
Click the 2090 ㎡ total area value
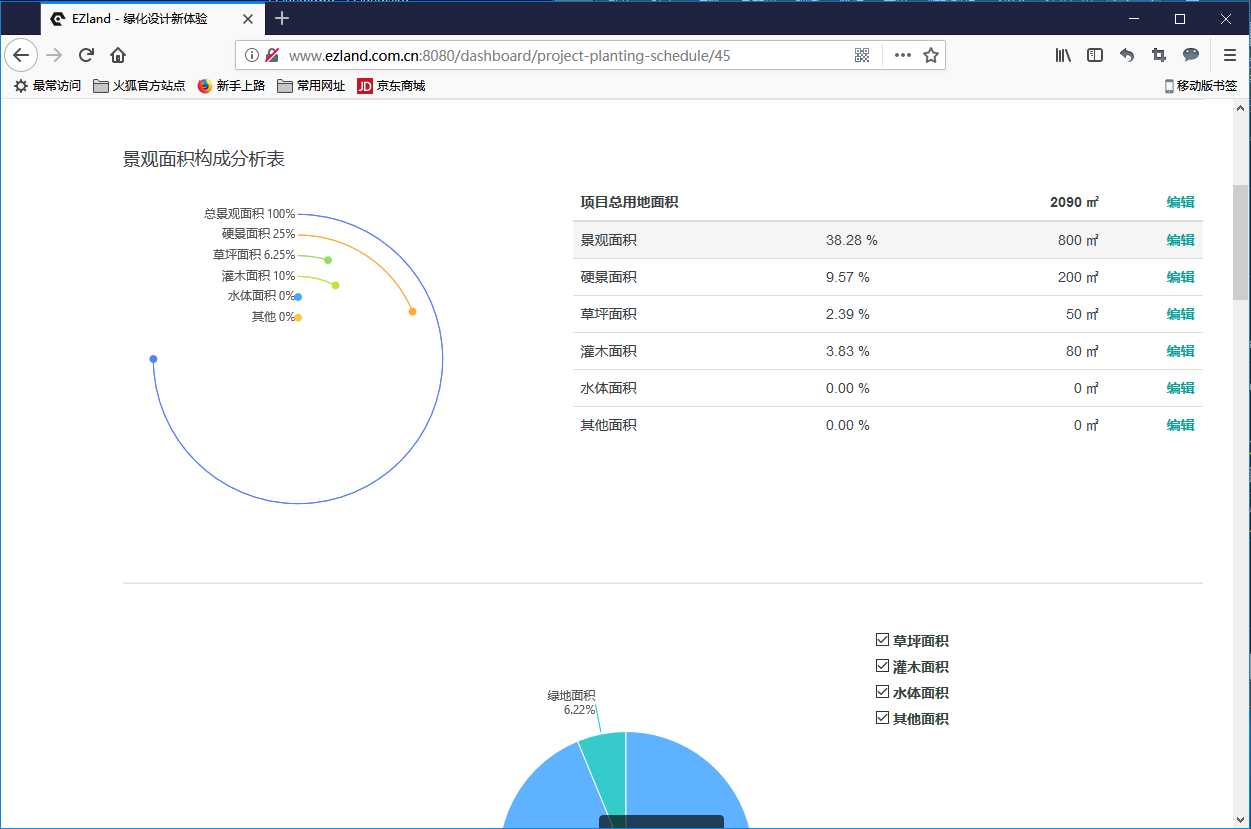[1074, 202]
